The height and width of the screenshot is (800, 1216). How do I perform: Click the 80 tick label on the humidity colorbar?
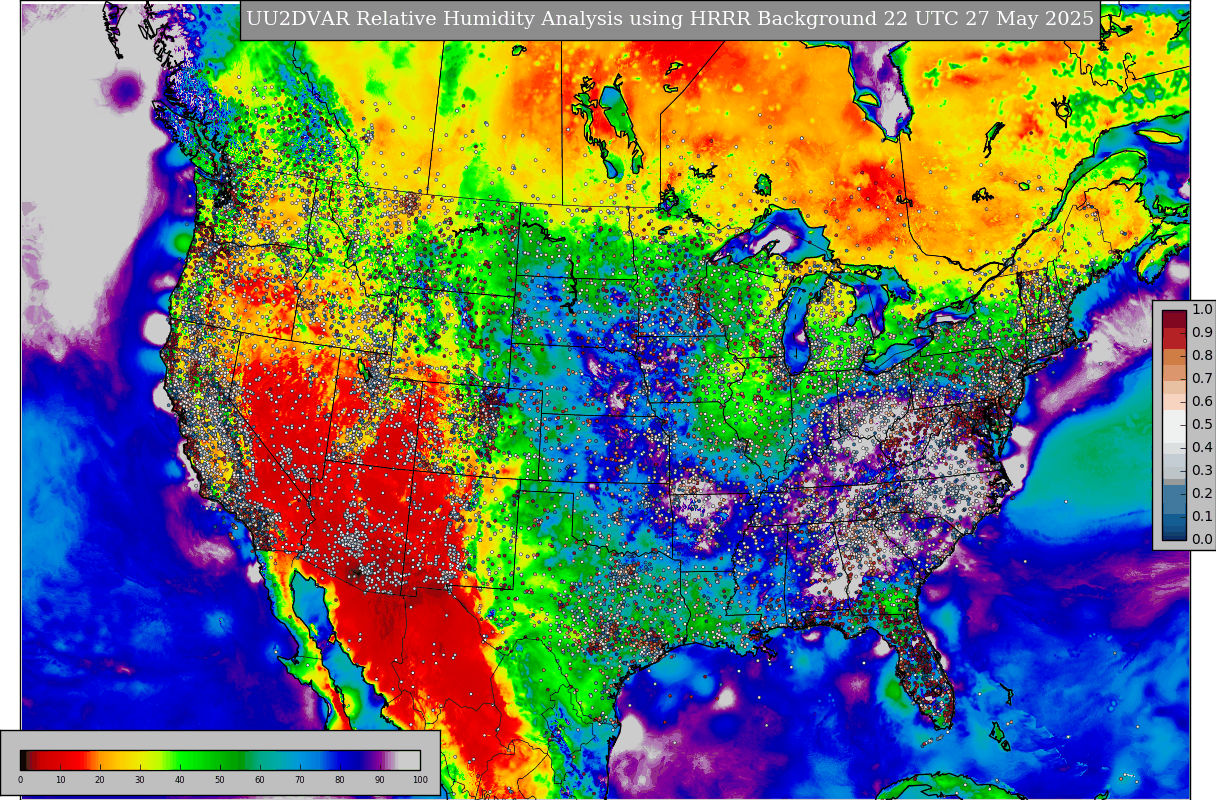pos(340,780)
